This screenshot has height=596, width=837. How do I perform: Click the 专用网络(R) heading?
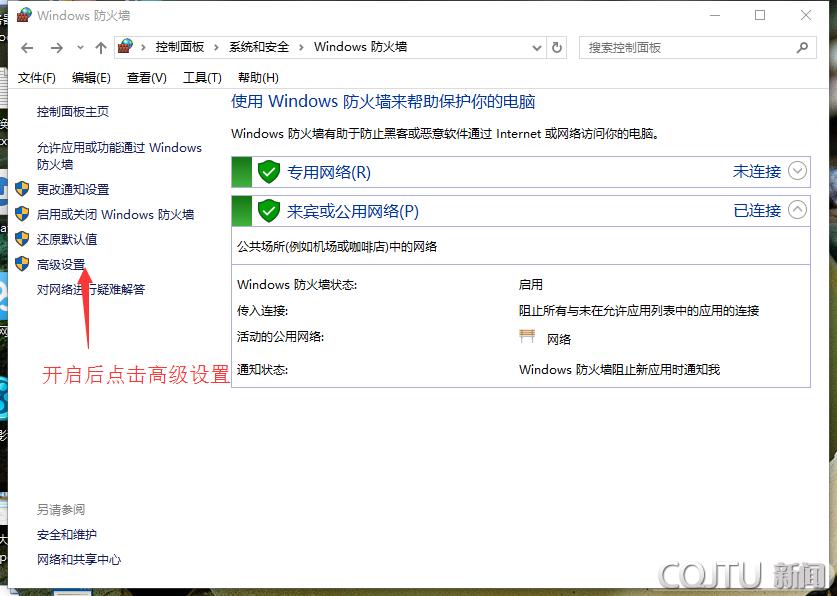click(329, 172)
